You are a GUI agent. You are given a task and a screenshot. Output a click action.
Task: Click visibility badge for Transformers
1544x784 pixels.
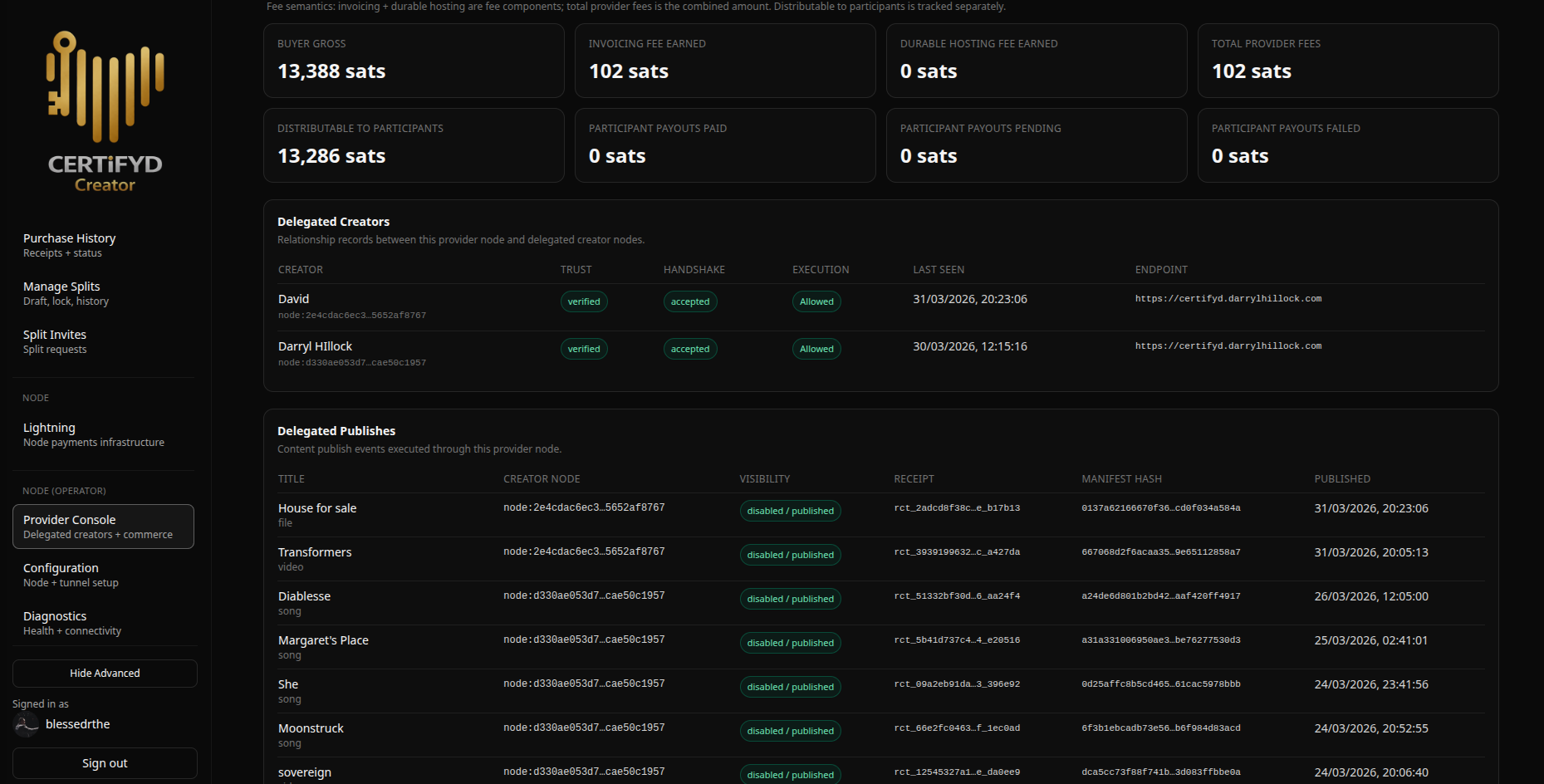pos(790,555)
